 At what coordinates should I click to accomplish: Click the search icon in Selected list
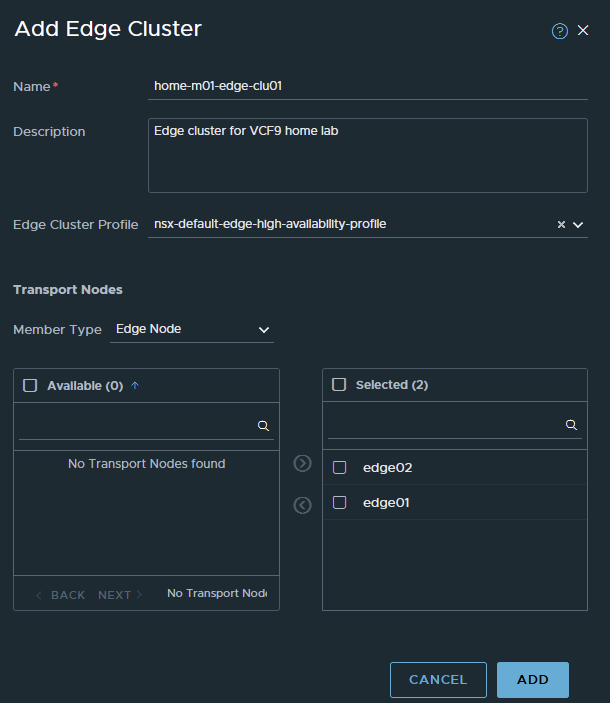[x=571, y=425]
